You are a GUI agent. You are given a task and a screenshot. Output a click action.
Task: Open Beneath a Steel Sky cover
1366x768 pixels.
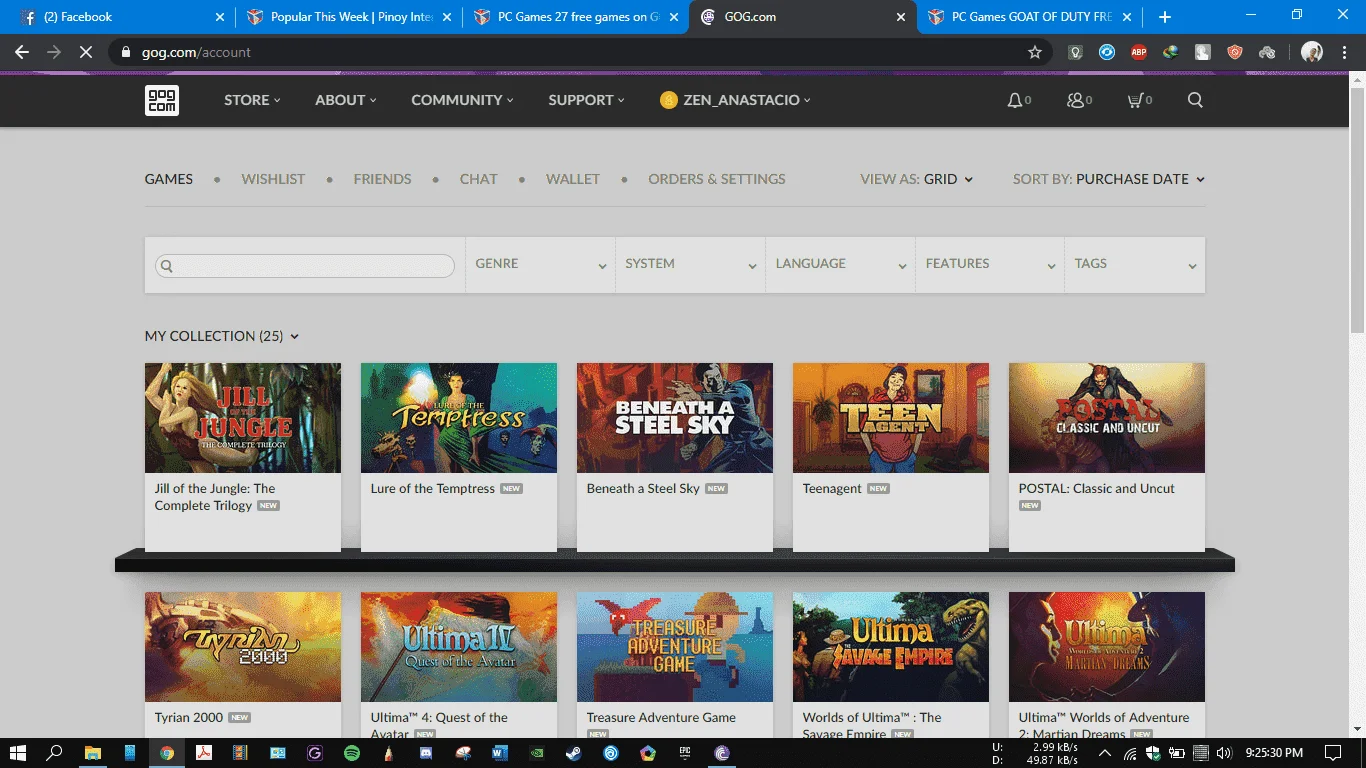pos(675,418)
